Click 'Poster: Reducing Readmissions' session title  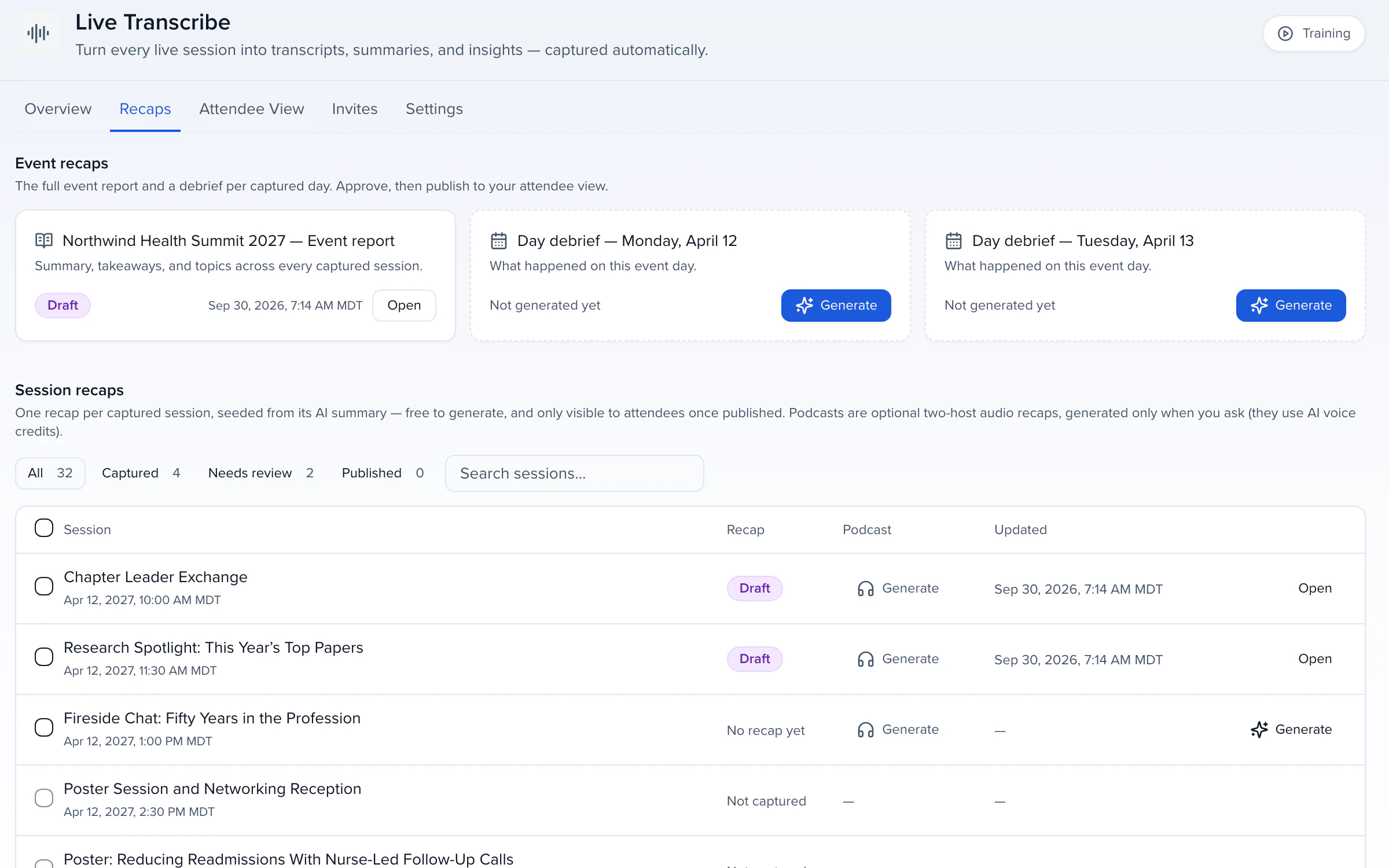coord(288,859)
